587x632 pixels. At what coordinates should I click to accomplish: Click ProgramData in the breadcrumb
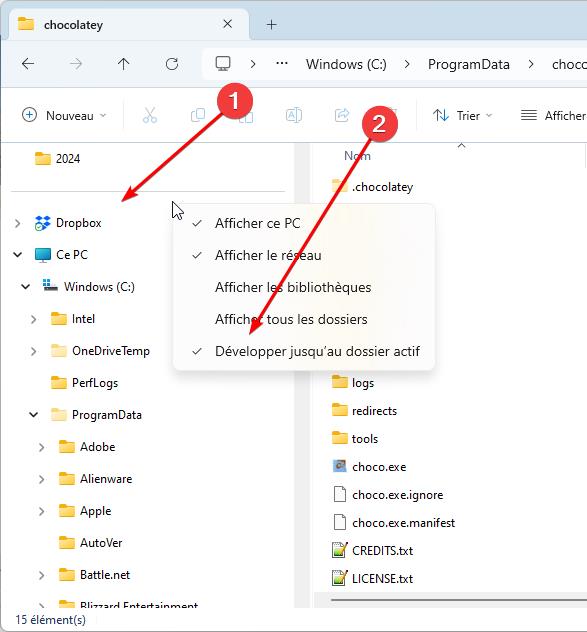tap(468, 64)
